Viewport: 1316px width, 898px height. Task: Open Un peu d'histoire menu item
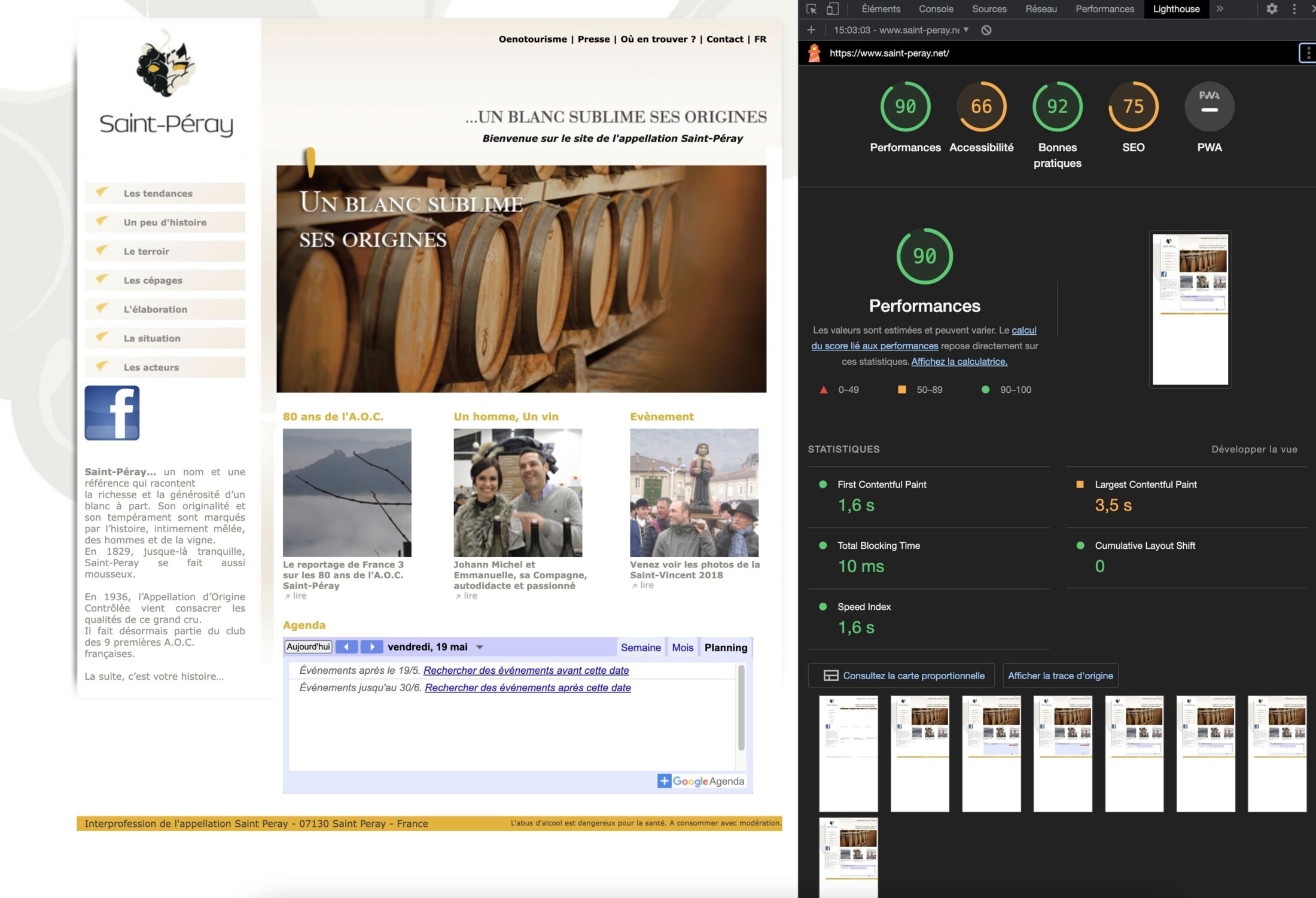coord(164,222)
